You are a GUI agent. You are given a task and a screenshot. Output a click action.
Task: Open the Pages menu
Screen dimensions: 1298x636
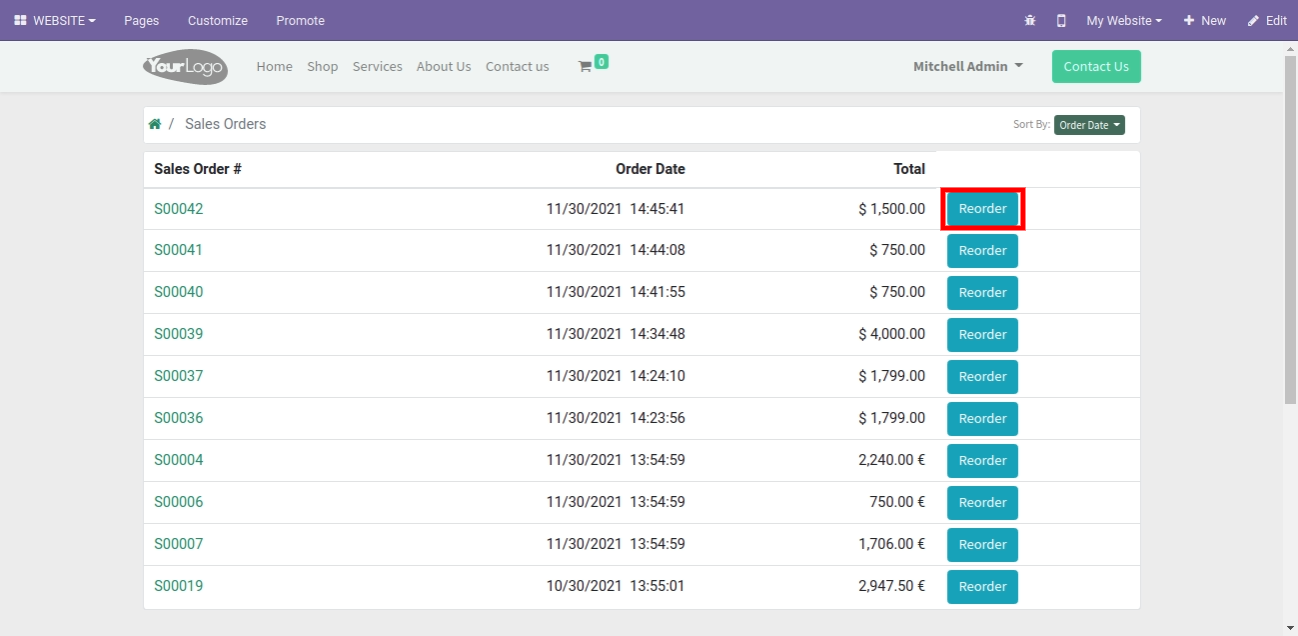141,20
